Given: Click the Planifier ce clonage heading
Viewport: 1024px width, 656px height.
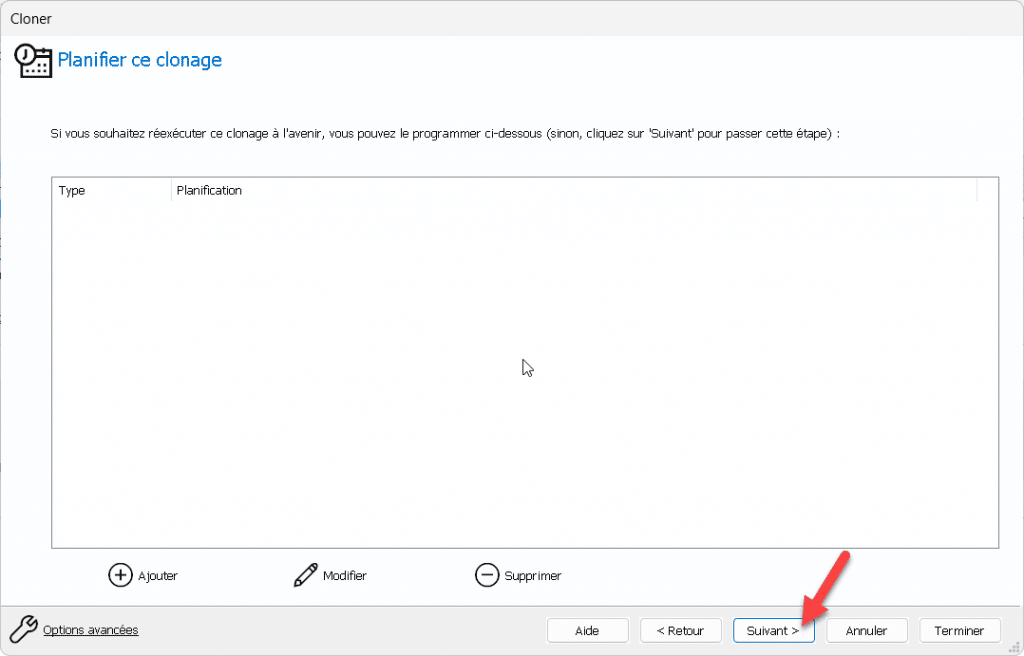Looking at the screenshot, I should point(139,60).
